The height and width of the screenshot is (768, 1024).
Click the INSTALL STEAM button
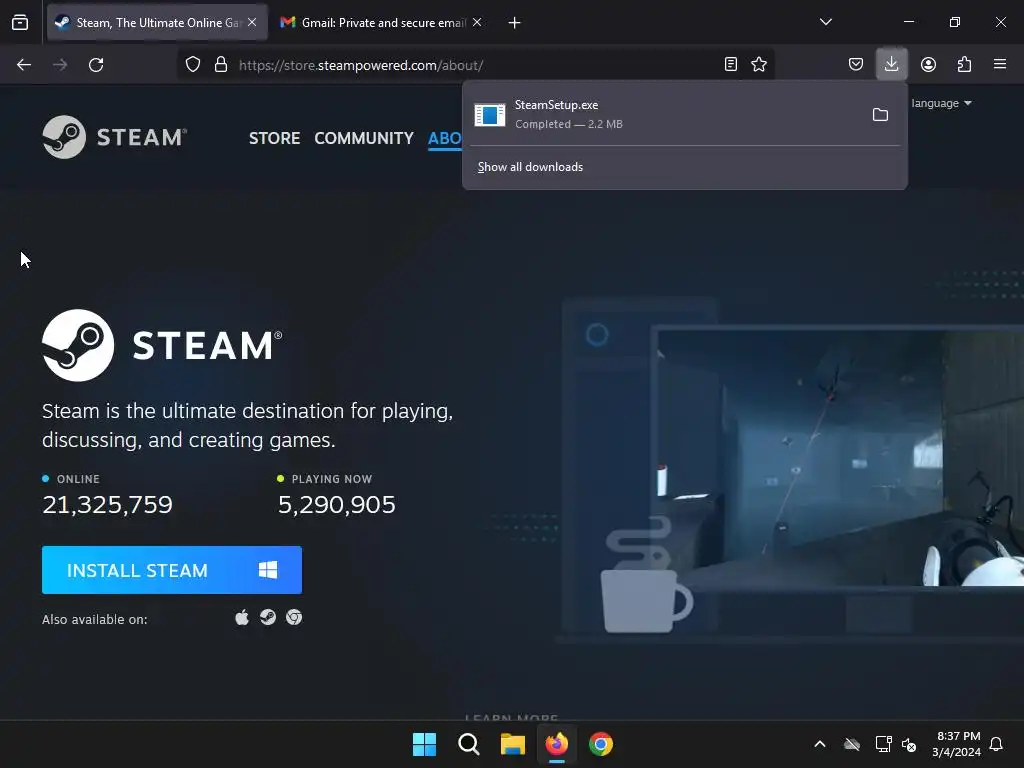click(x=172, y=570)
